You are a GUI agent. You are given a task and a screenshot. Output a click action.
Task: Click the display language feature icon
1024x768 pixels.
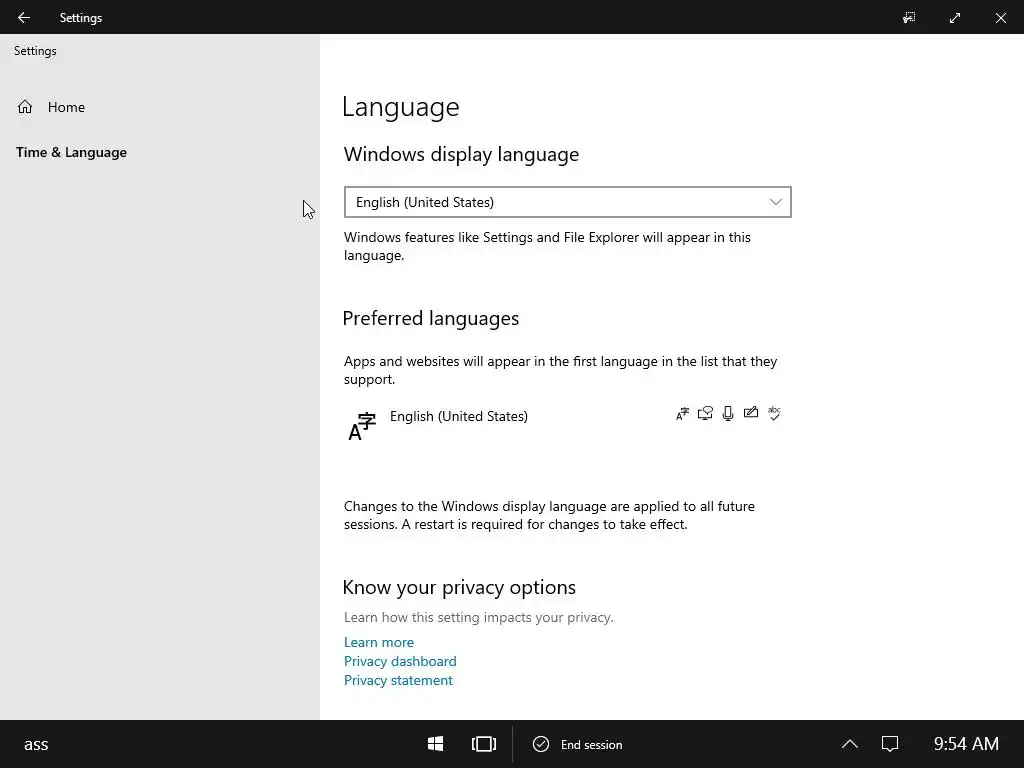(x=682, y=413)
